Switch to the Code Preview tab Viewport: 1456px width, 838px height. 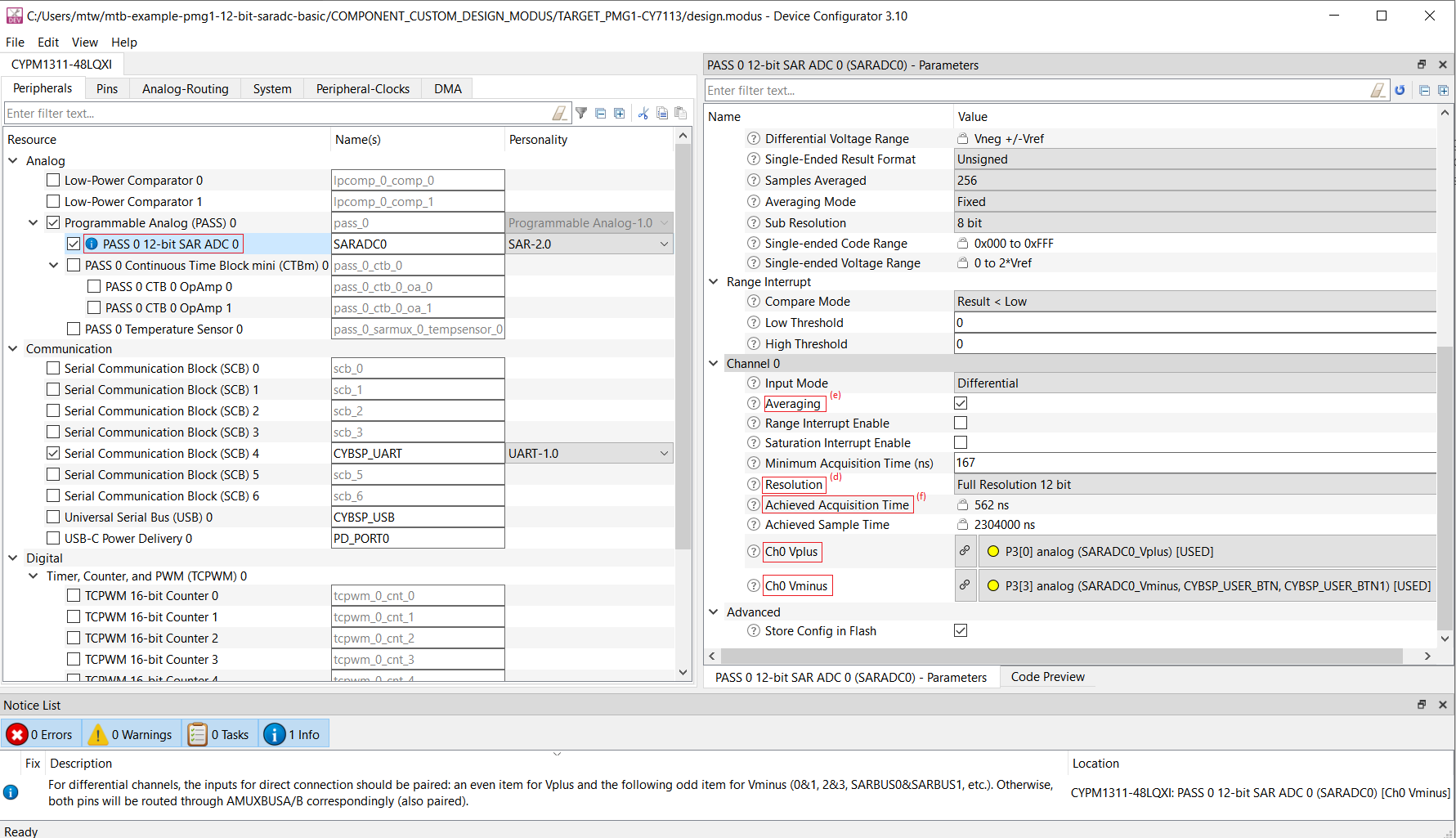1048,677
